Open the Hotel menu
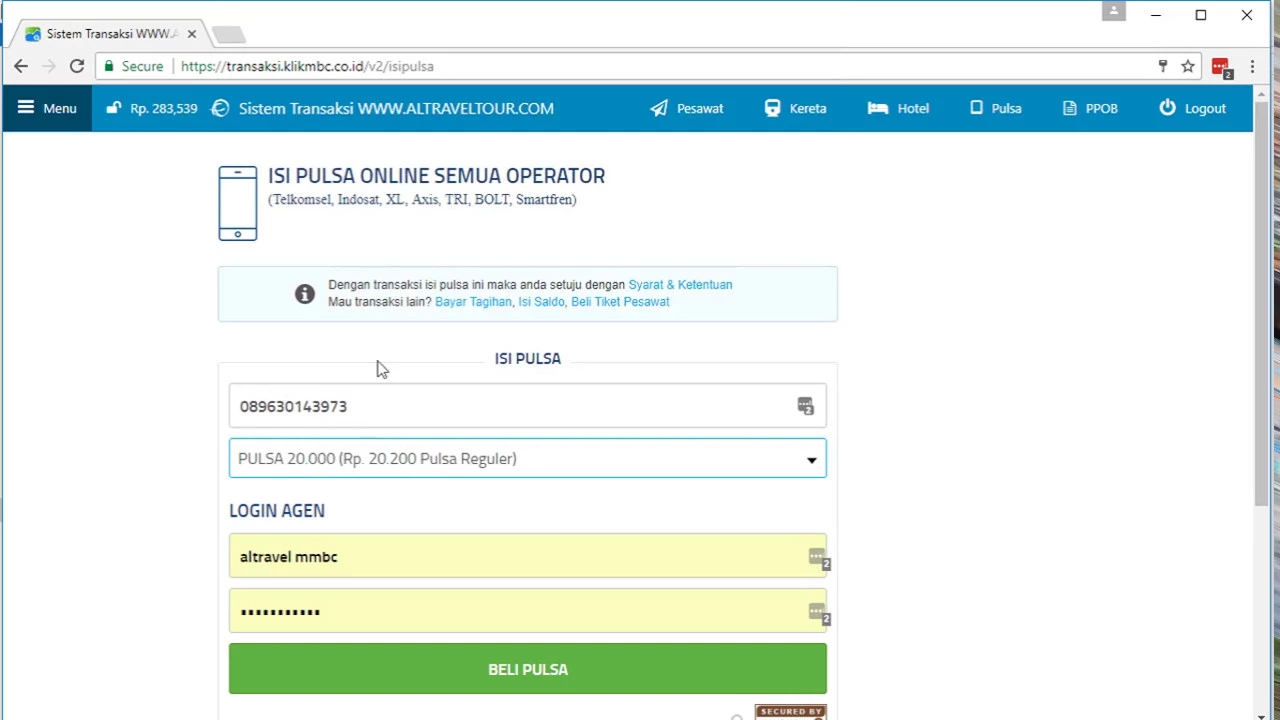Viewport: 1280px width, 720px height. click(x=899, y=108)
